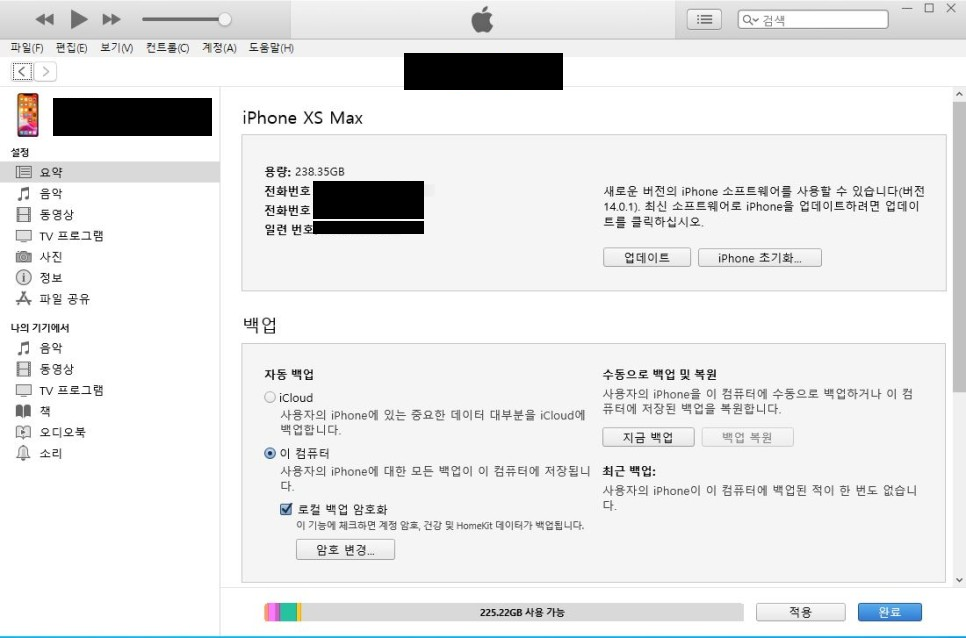
Task: Click the search magnifier dropdown icon
Action: pyautogui.click(x=750, y=20)
